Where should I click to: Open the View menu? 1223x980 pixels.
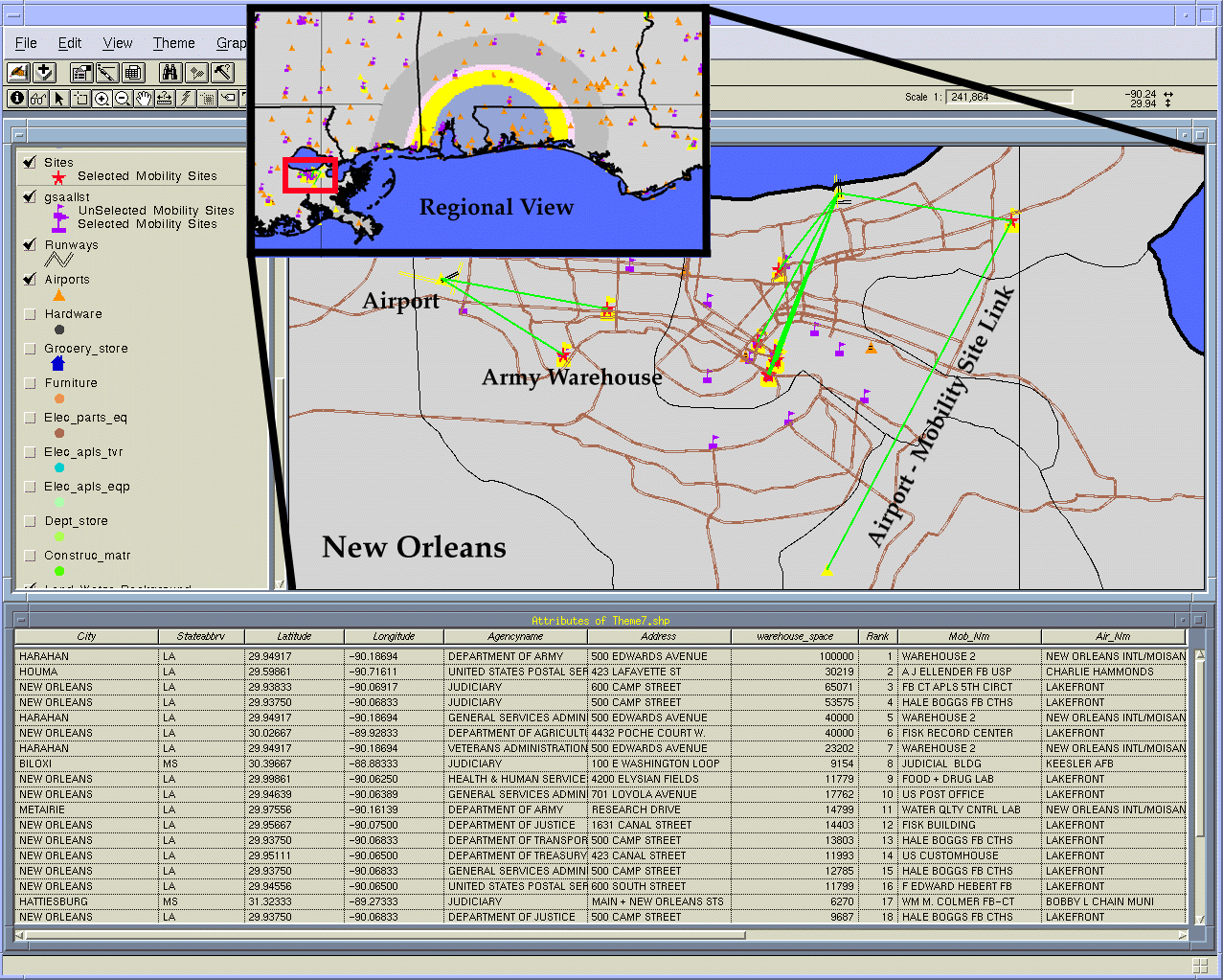(x=118, y=43)
